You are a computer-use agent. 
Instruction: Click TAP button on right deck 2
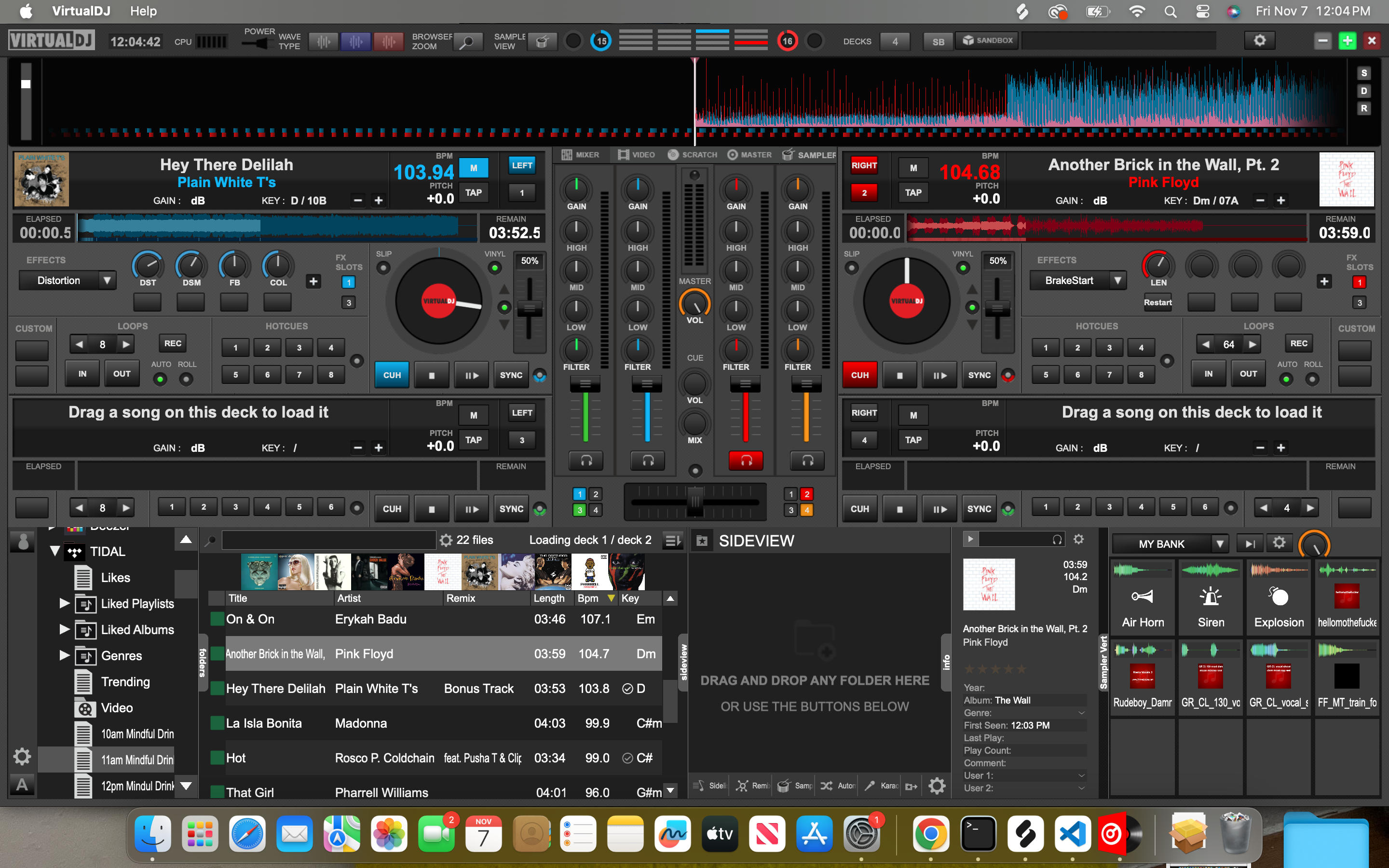point(912,193)
